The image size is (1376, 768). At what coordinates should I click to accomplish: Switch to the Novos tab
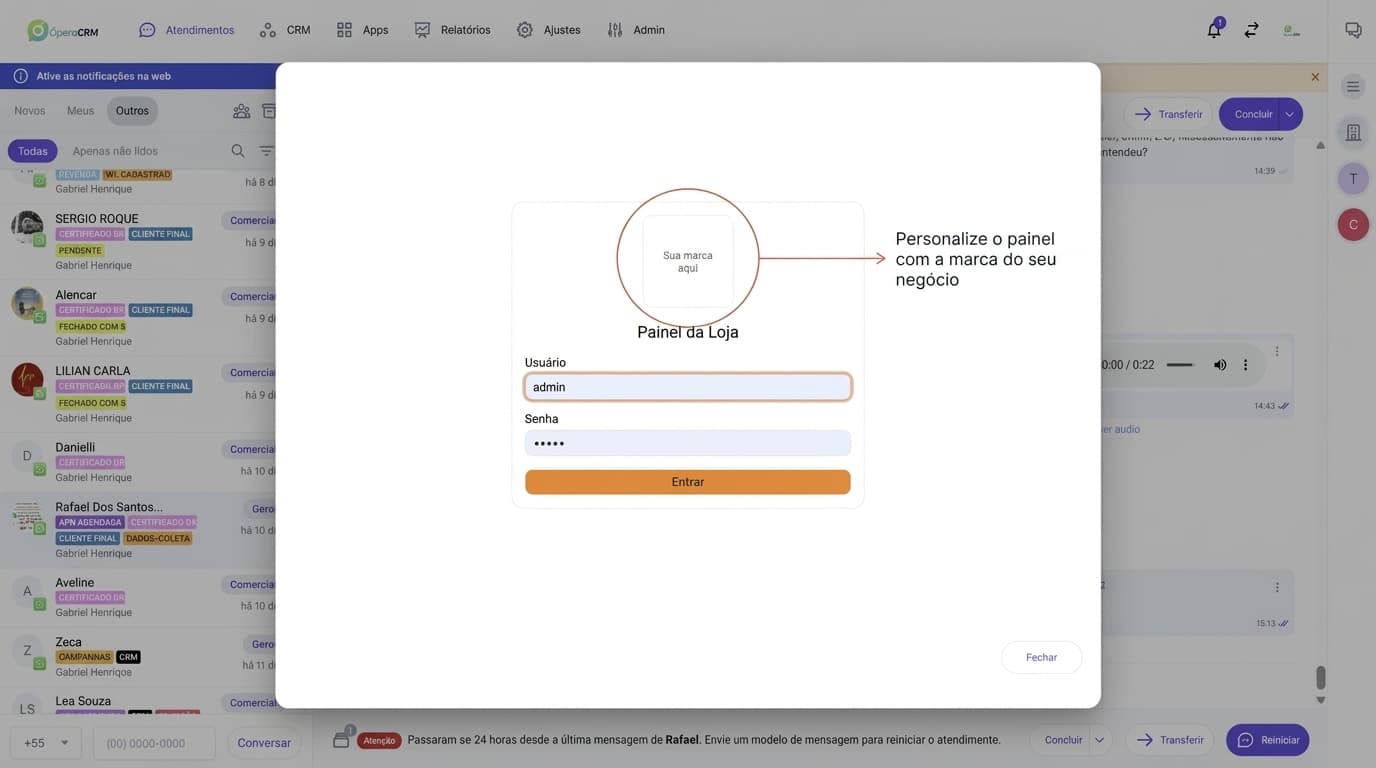(30, 111)
